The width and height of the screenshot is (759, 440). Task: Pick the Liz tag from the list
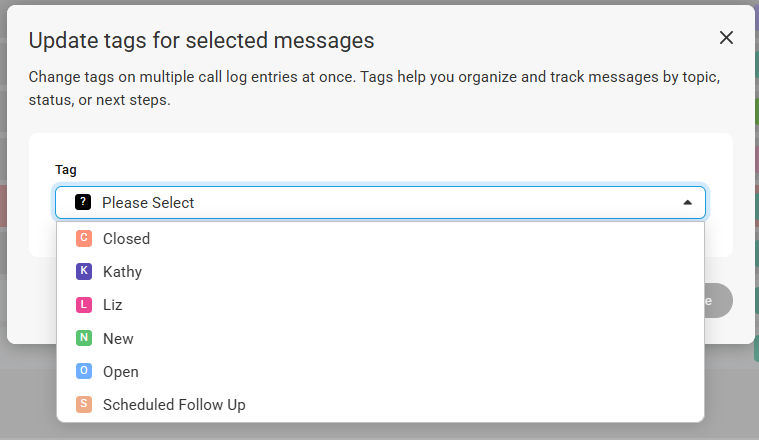(380, 305)
